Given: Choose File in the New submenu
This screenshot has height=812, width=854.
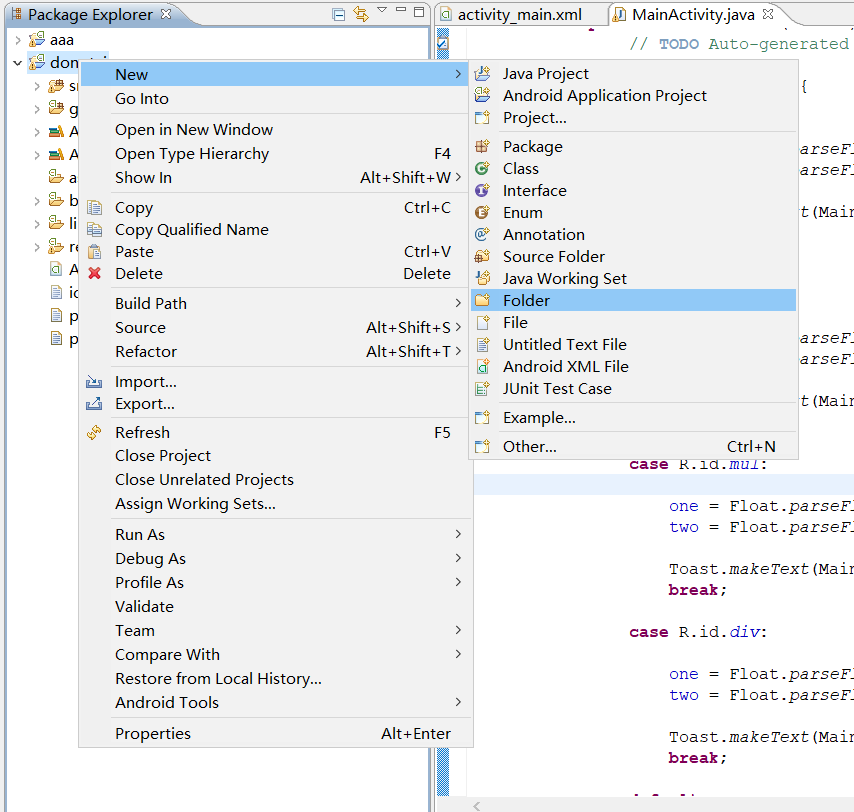Looking at the screenshot, I should pyautogui.click(x=633, y=323).
